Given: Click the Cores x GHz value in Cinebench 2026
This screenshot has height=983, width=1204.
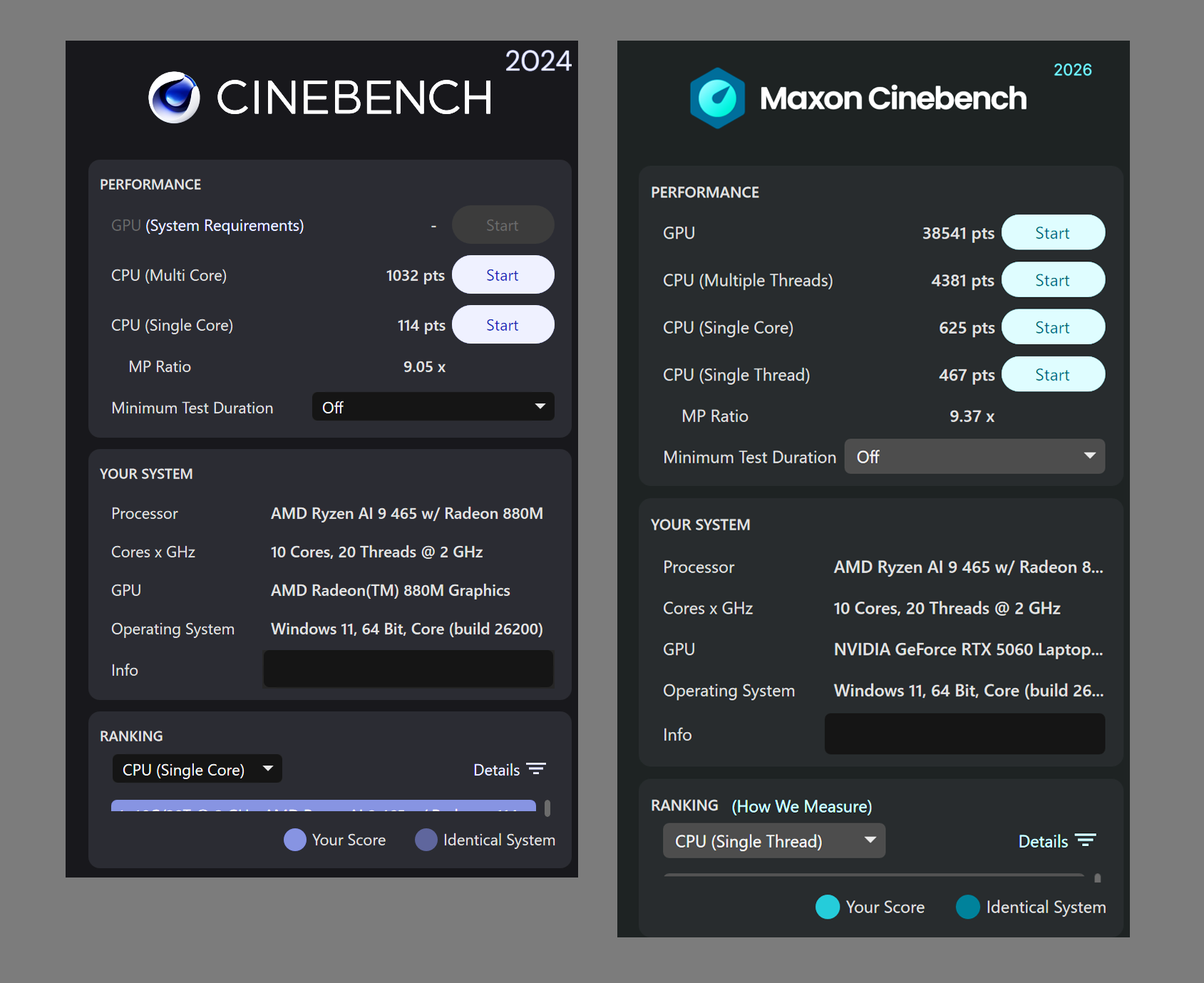Looking at the screenshot, I should tap(947, 608).
